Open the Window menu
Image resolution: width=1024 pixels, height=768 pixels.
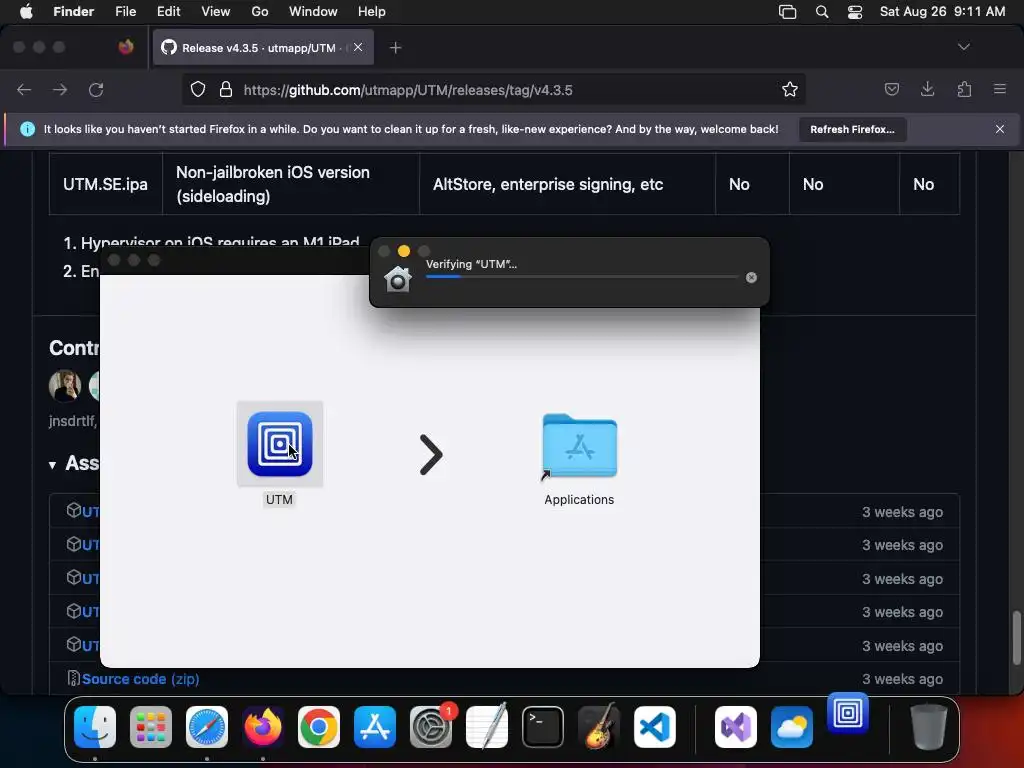313,12
